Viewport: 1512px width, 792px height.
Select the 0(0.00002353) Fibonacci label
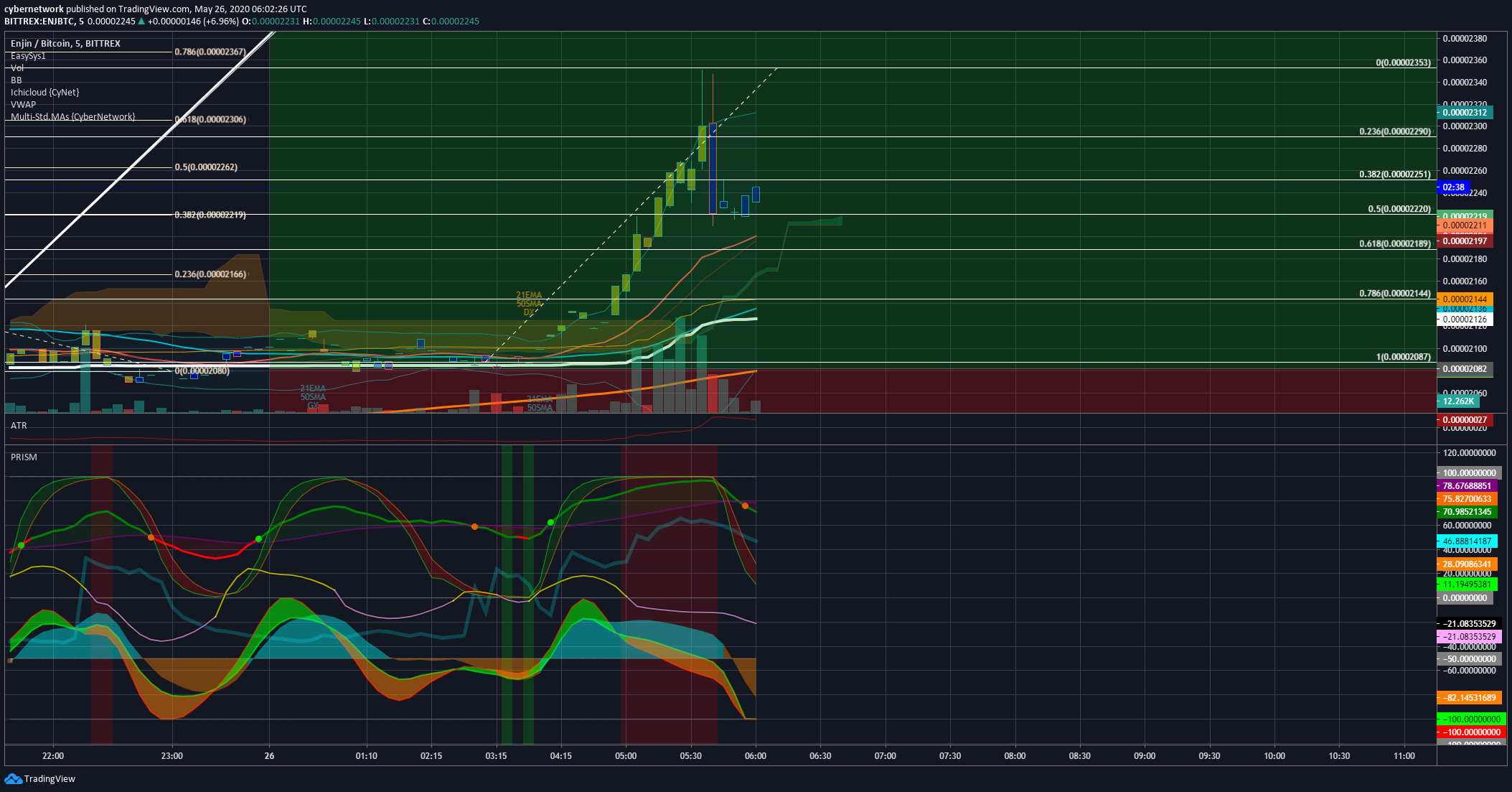coord(1403,63)
